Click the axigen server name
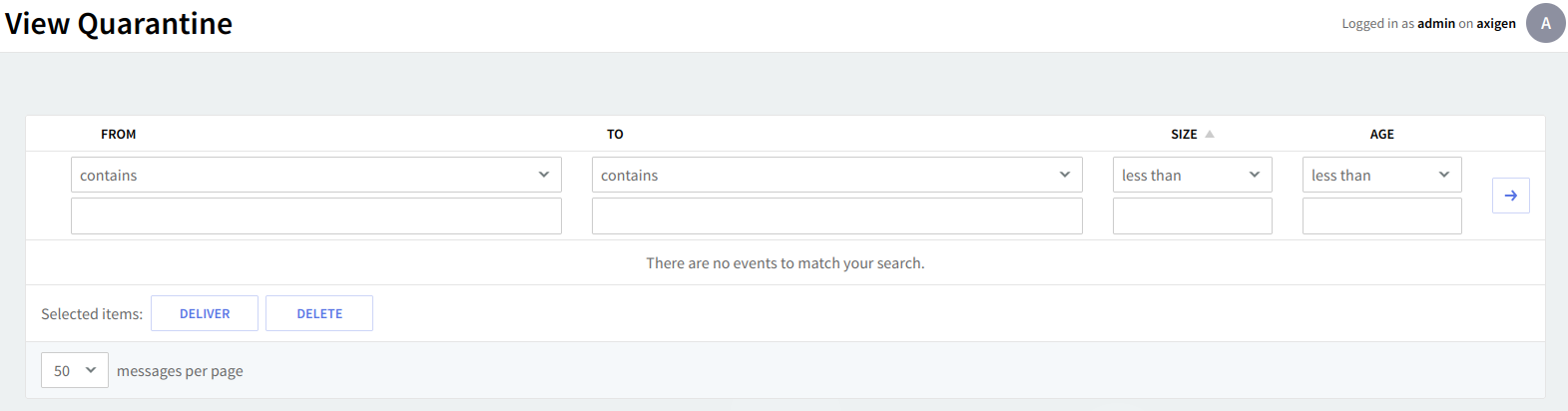1568x411 pixels. click(1495, 24)
